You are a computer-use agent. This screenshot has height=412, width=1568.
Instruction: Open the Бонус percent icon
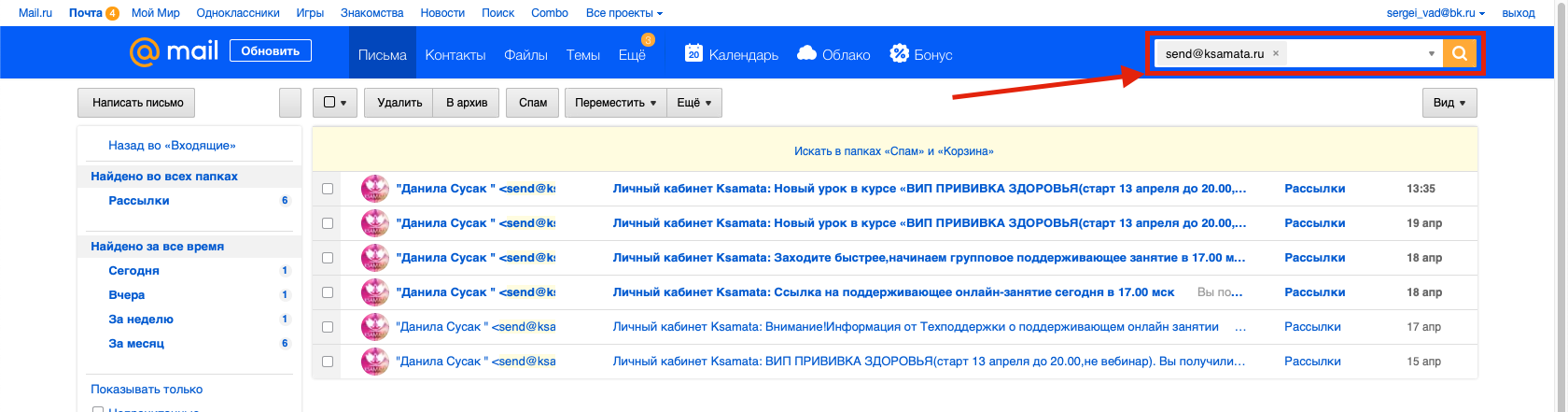[900, 53]
